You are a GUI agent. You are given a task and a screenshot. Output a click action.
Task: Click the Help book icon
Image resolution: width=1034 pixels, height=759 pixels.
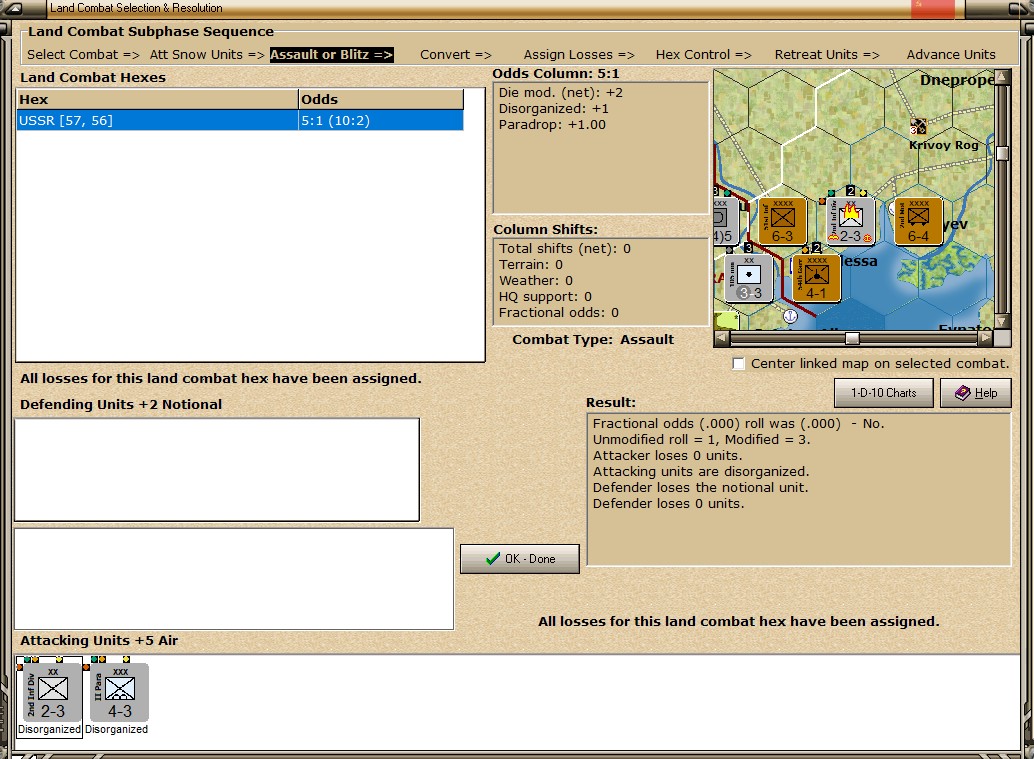[x=963, y=392]
